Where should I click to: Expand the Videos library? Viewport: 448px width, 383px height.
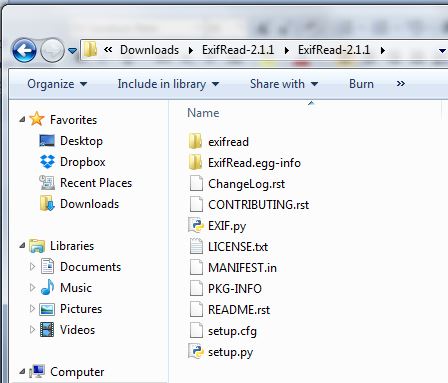pos(32,330)
